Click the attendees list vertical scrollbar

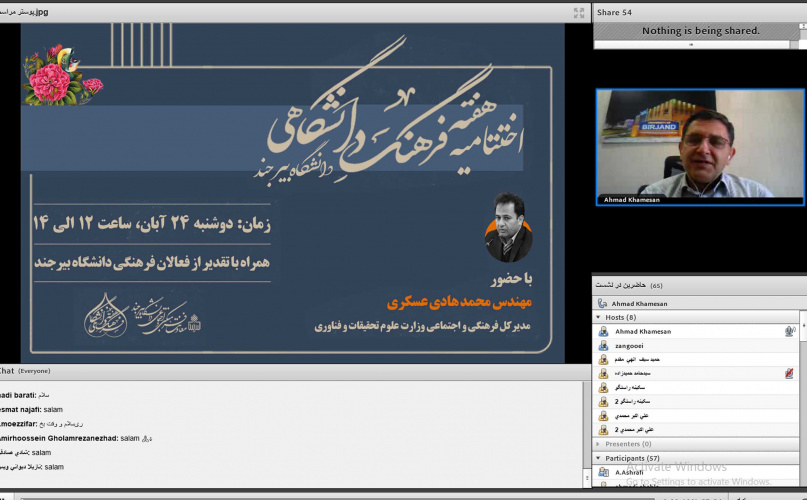[803, 398]
